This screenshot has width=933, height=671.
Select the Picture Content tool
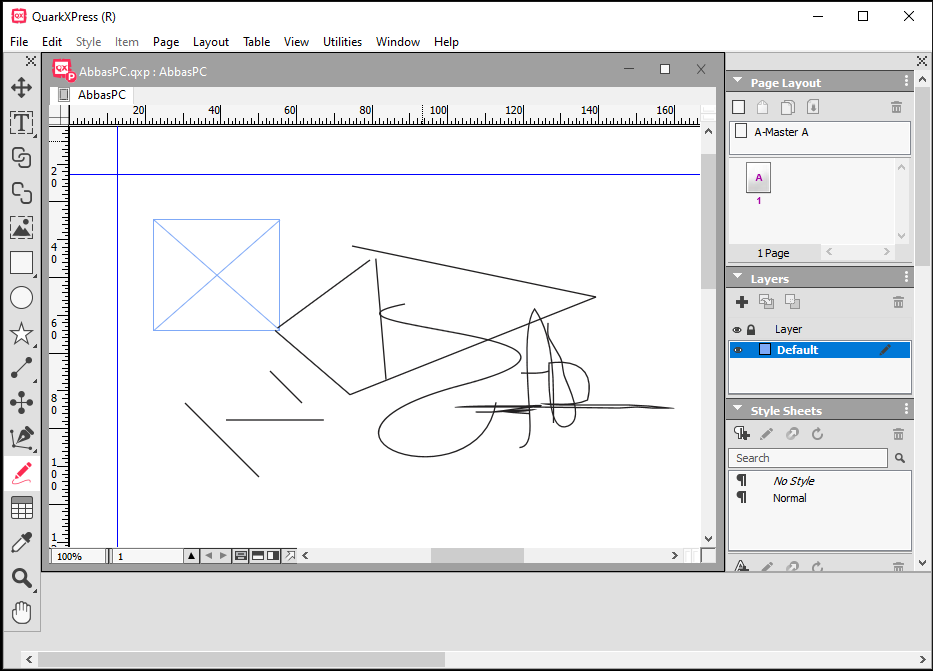click(21, 228)
